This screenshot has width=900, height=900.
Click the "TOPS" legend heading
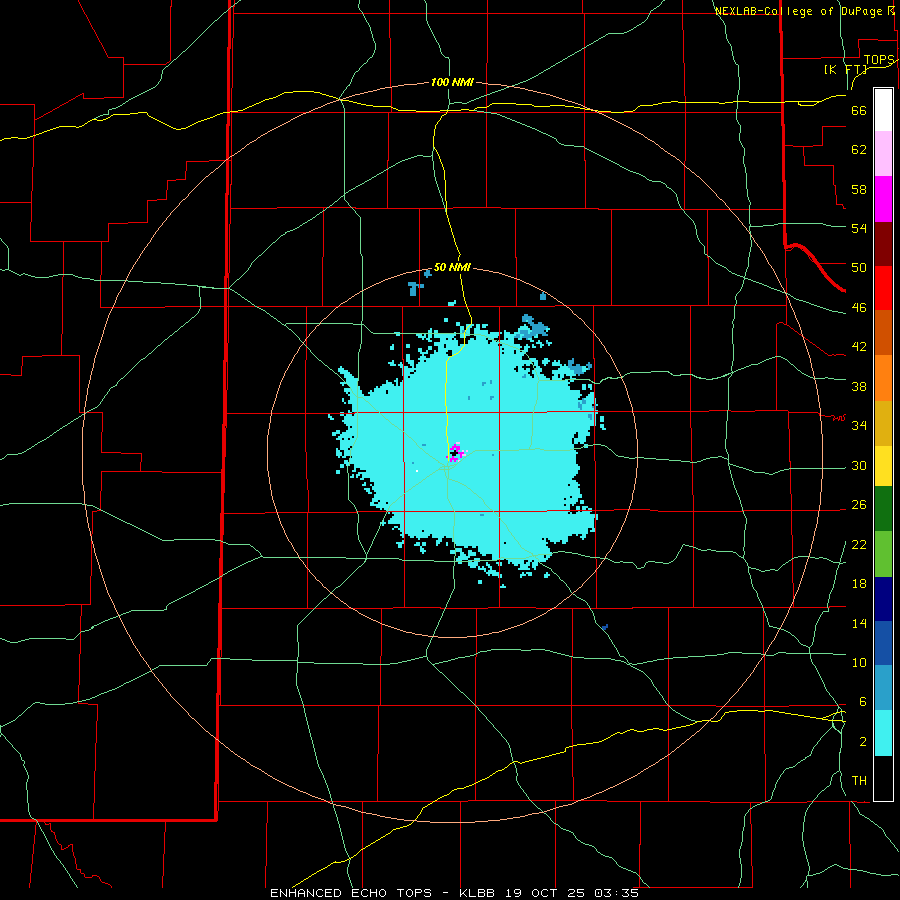(879, 59)
